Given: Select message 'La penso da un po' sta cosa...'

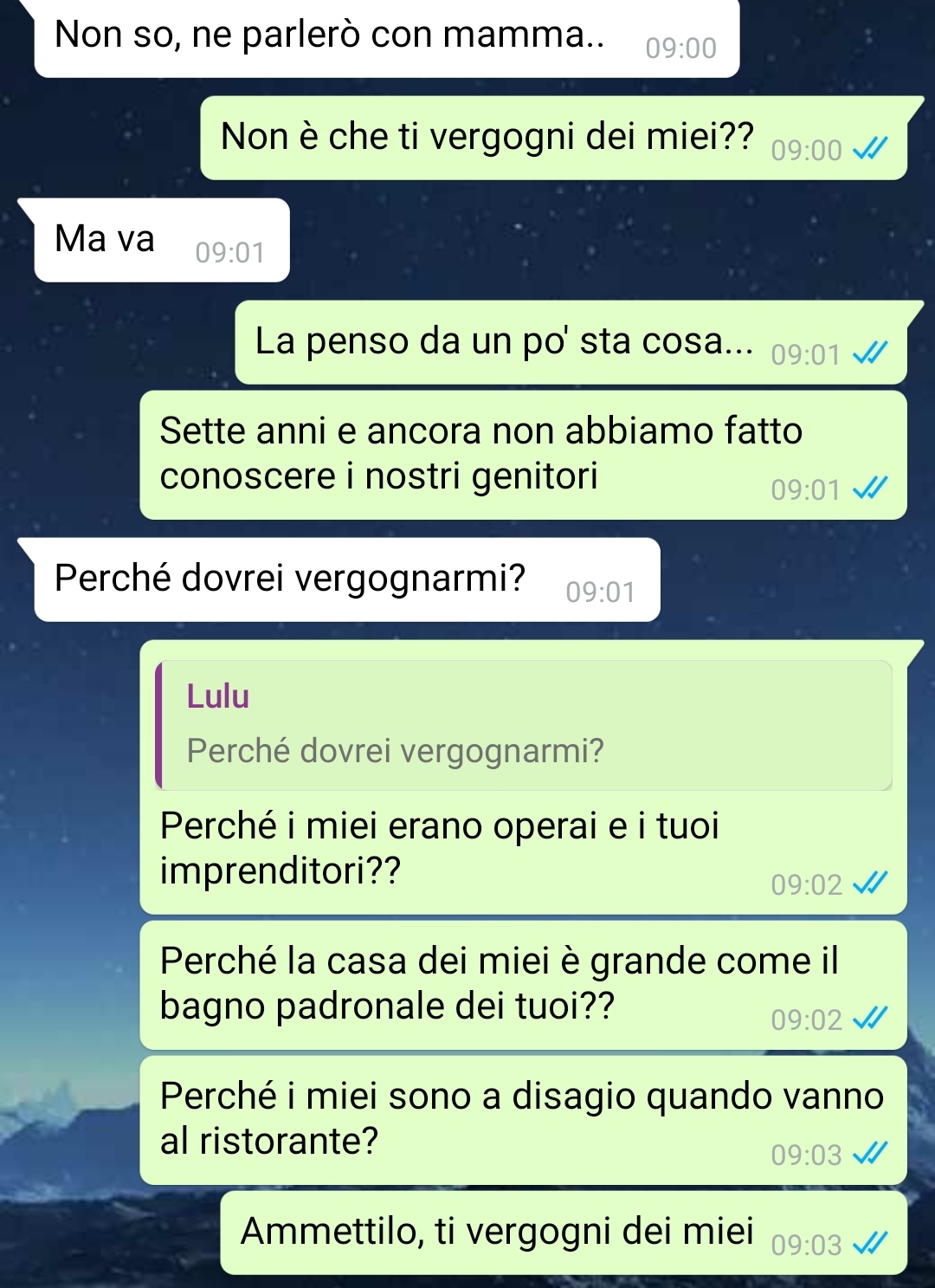Looking at the screenshot, I should tap(571, 342).
